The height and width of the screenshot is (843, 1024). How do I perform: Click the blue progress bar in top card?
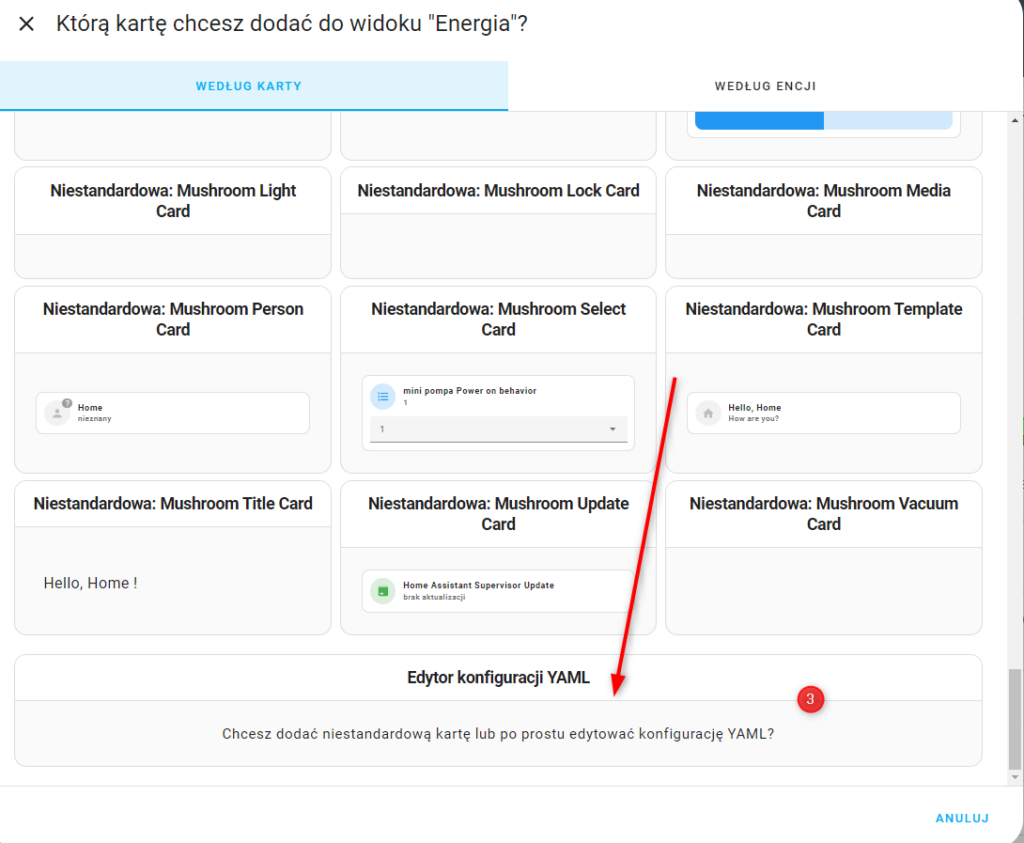tap(759, 120)
